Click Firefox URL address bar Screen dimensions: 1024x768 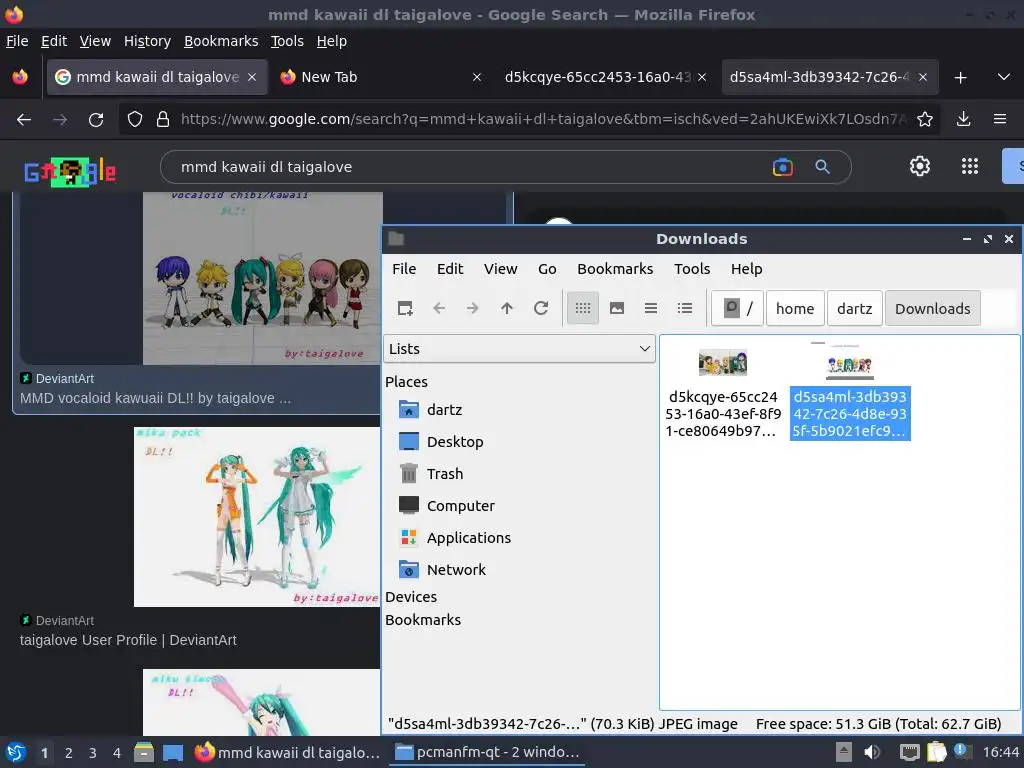pos(542,119)
